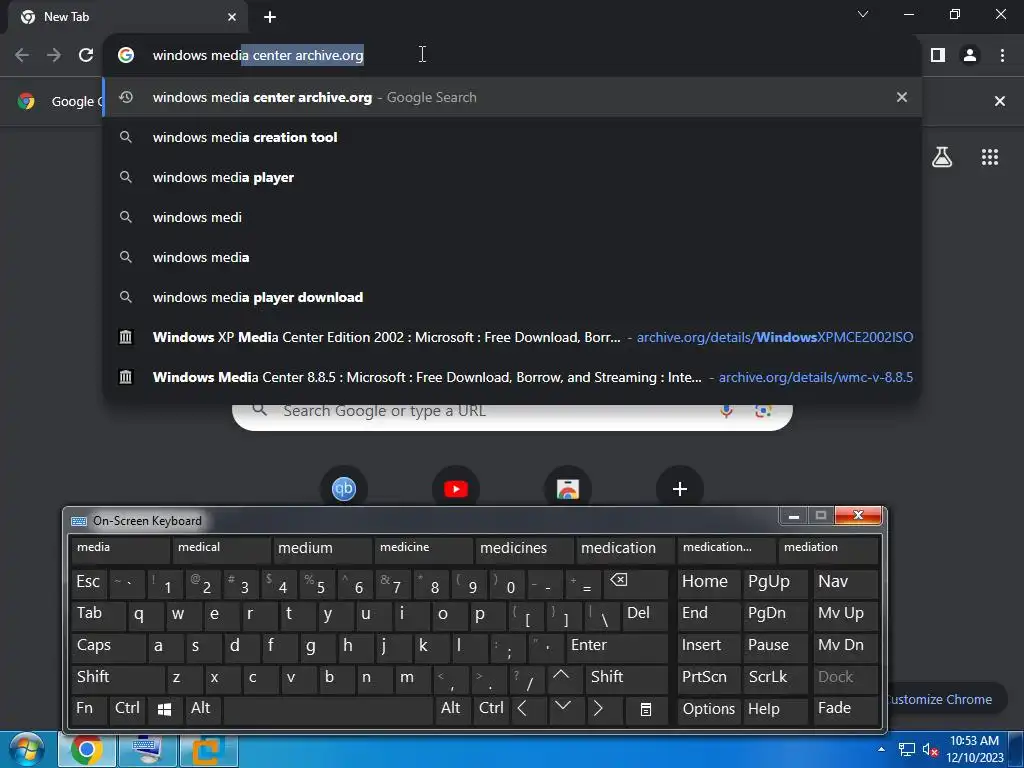Click Chrome icon in the taskbar

click(87, 750)
